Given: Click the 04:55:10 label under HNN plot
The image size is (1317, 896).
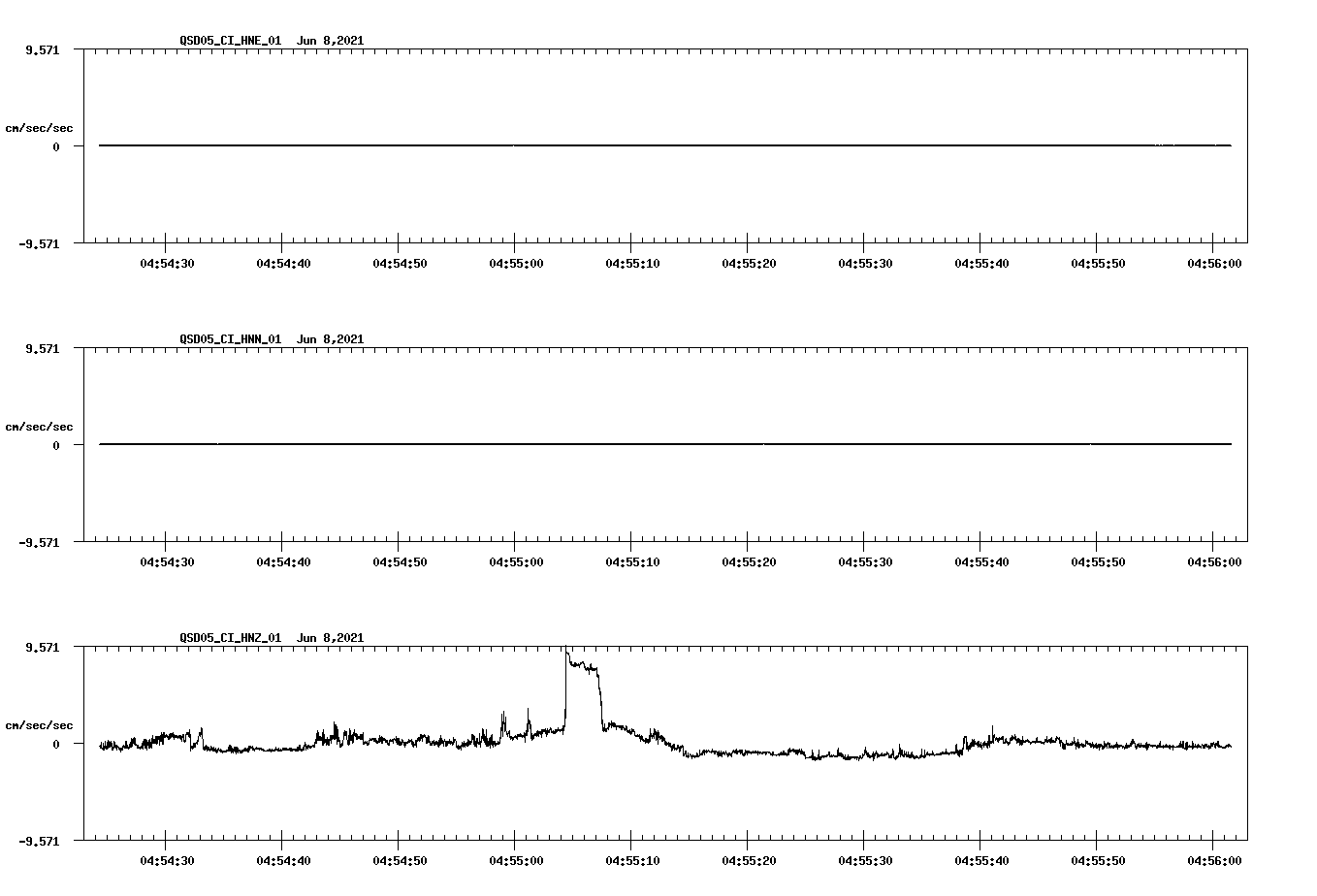Looking at the screenshot, I should point(632,562).
